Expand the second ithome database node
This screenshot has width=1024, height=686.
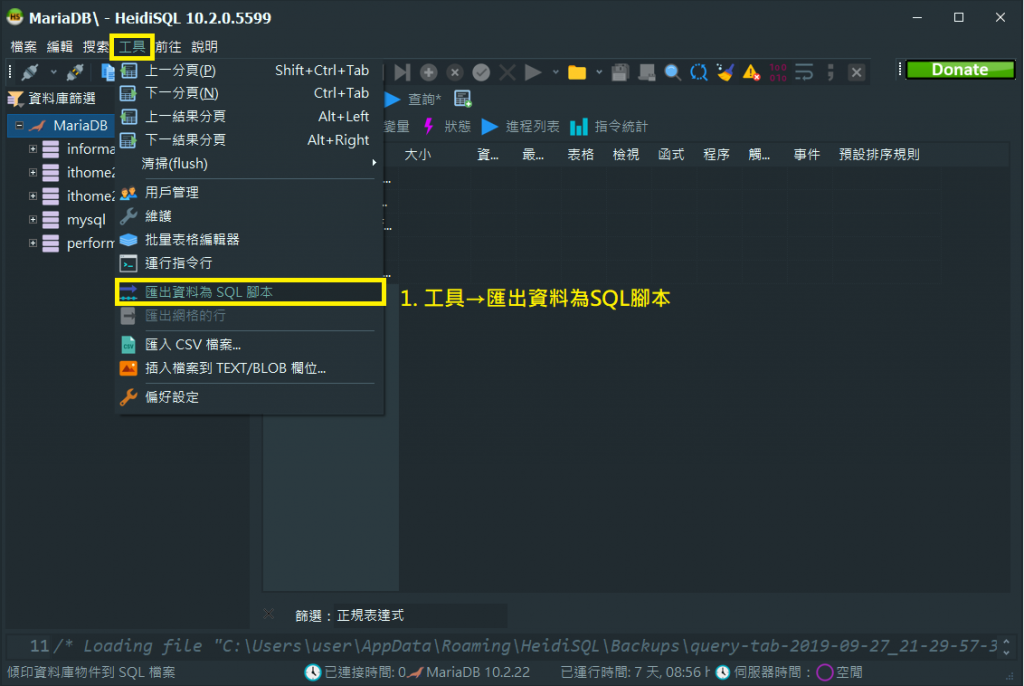click(x=33, y=196)
